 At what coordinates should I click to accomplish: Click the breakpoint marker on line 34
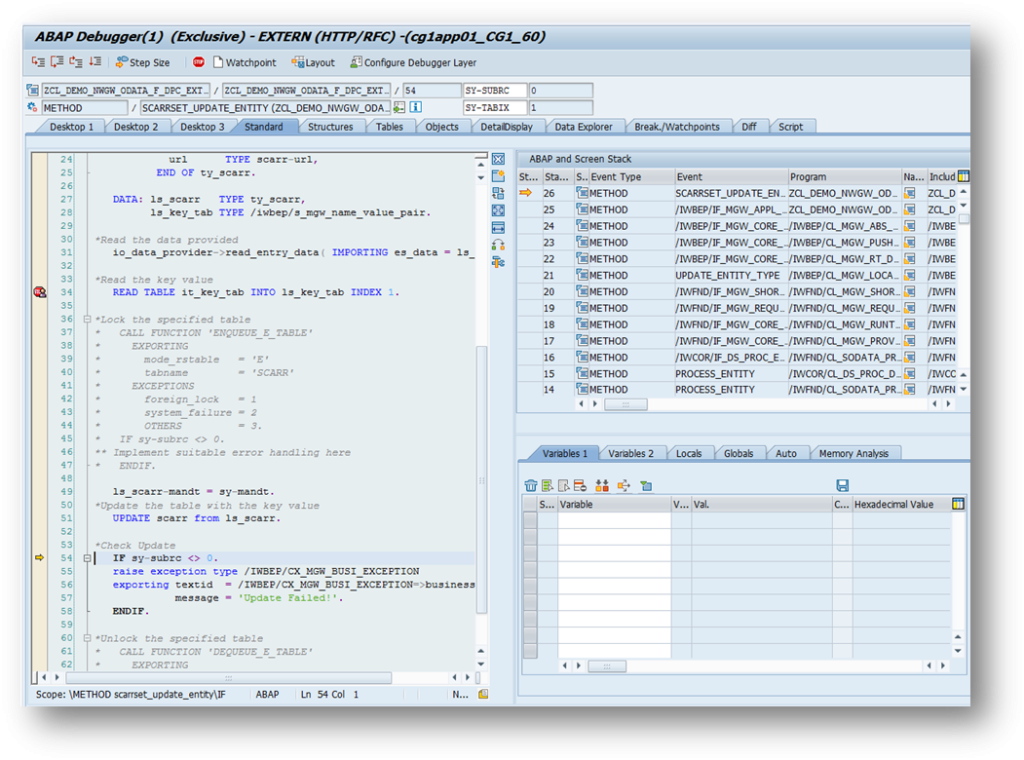(x=40, y=292)
